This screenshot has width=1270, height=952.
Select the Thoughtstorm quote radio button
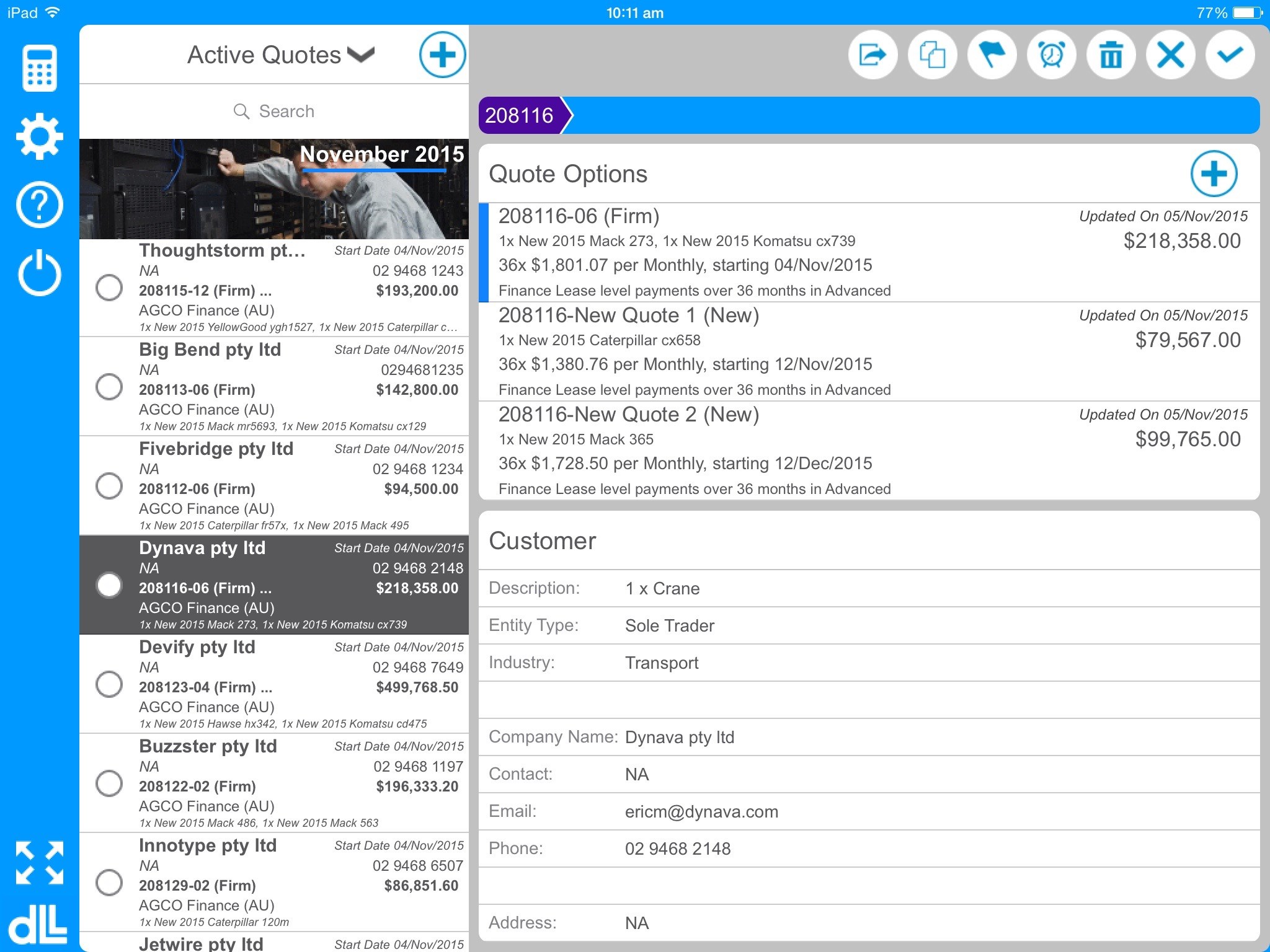pos(109,288)
